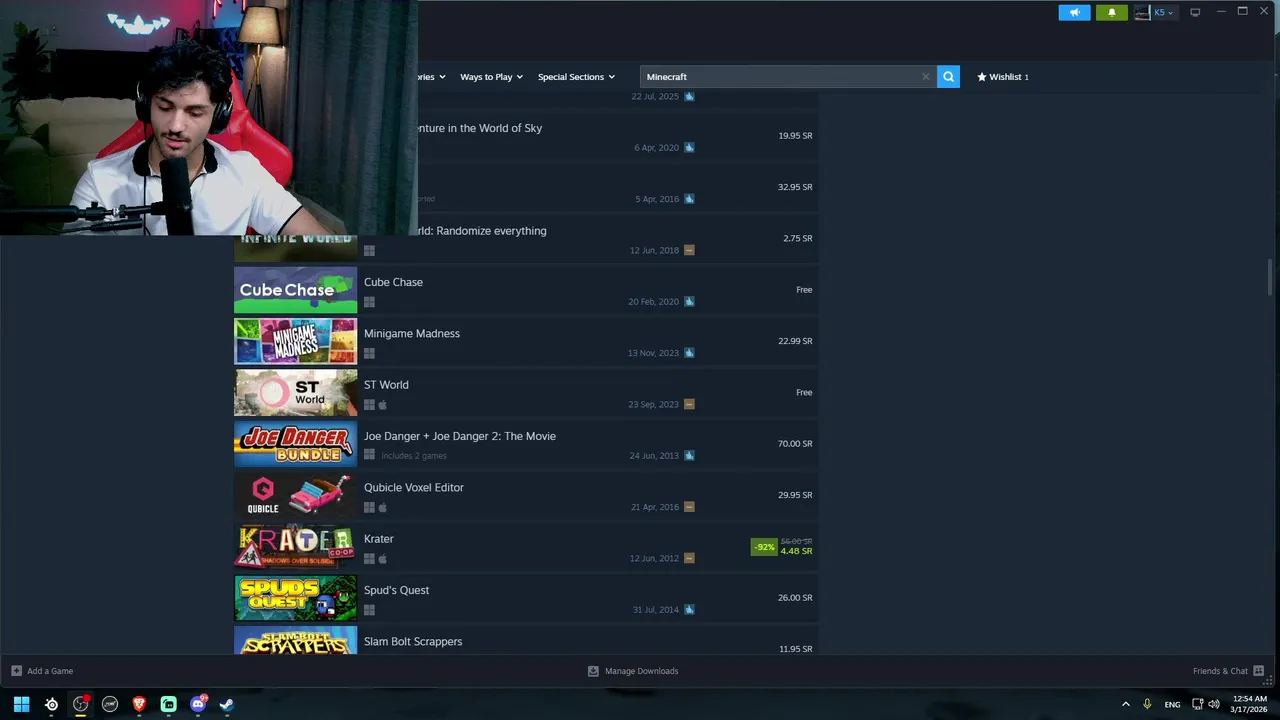Click the Add a Game plus icon

[x=16, y=671]
